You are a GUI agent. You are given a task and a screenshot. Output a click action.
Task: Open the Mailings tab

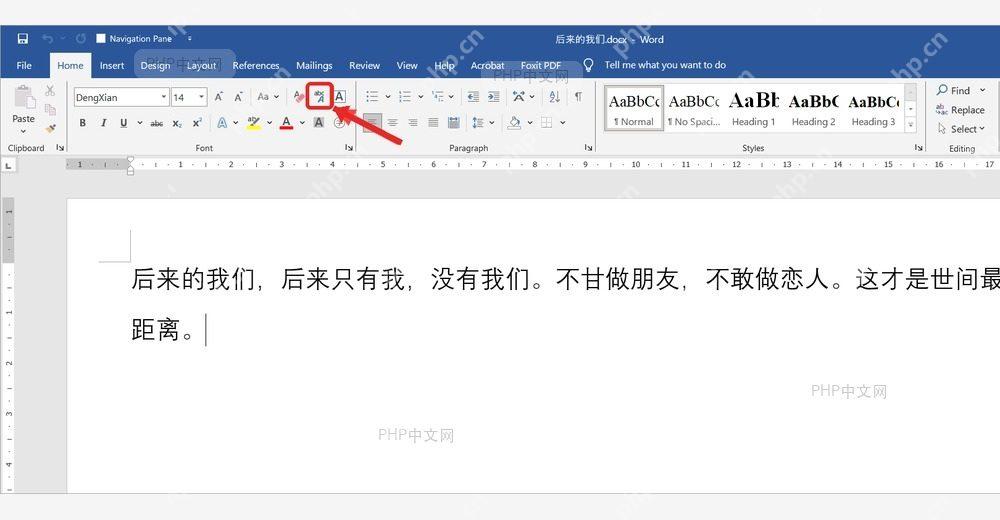pos(314,65)
